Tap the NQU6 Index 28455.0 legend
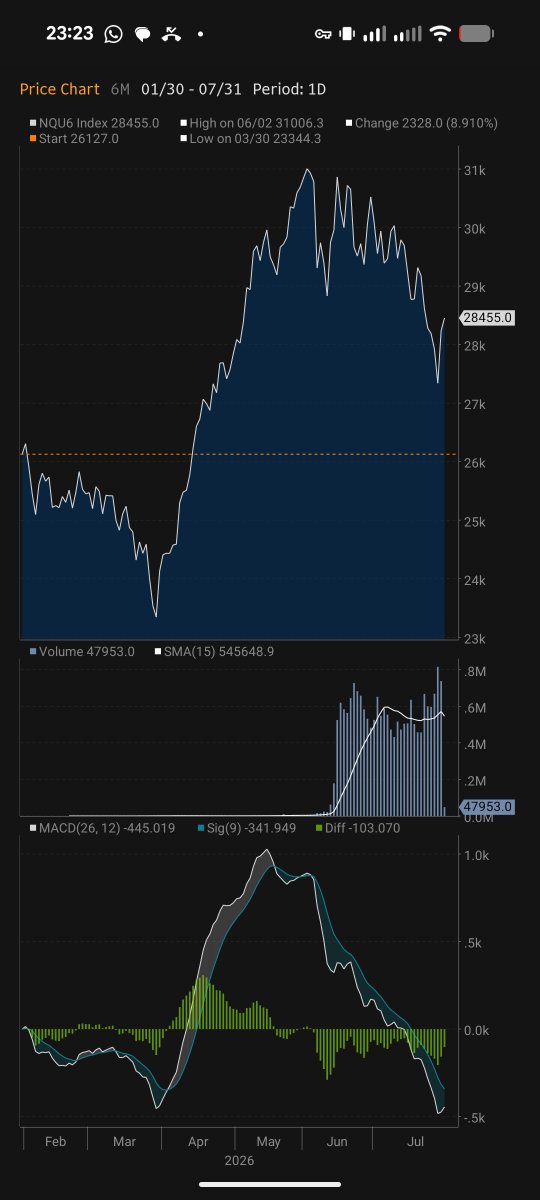The width and height of the screenshot is (540, 1200). tap(94, 123)
